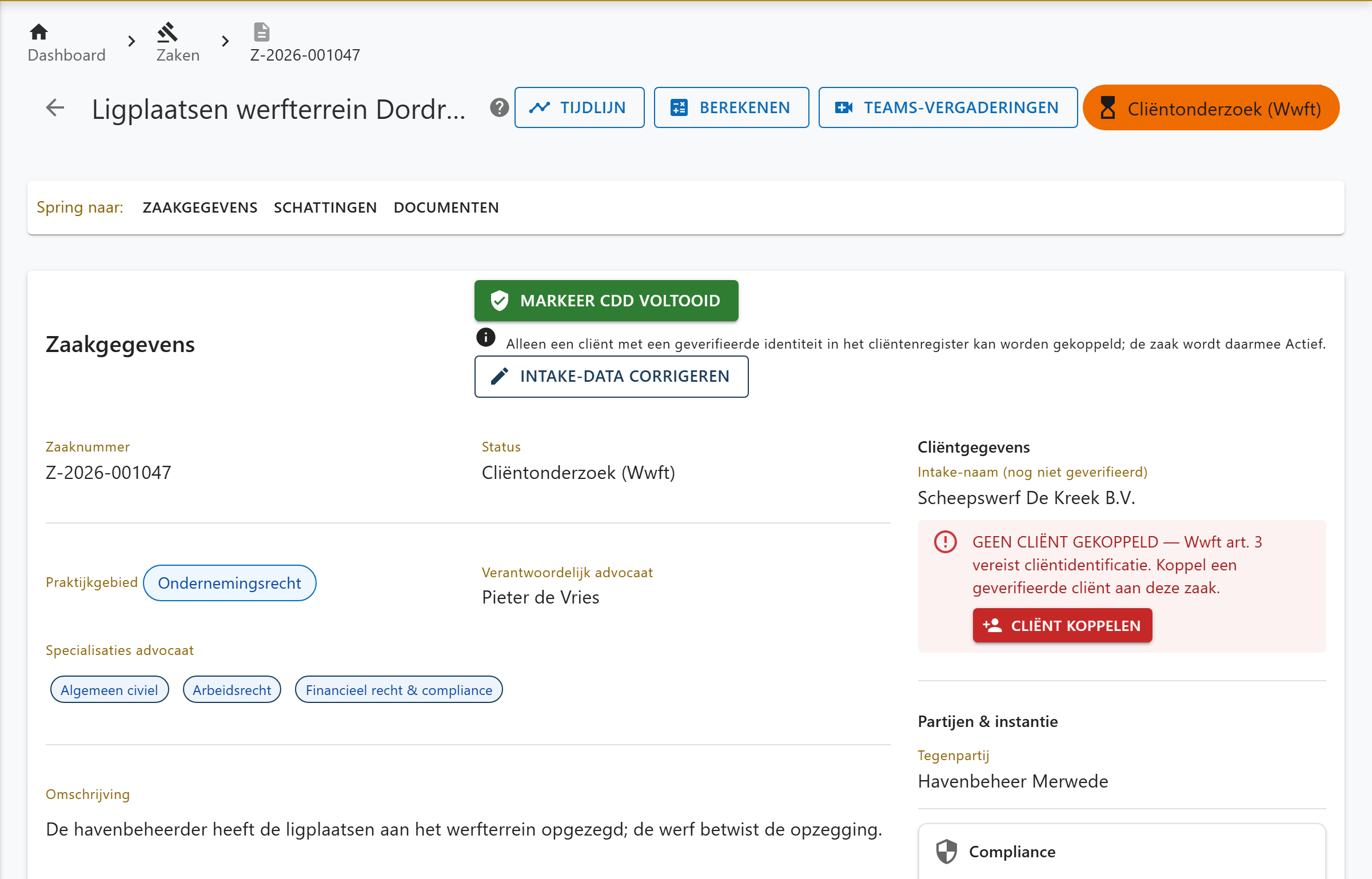Go to Dashboard via home icon
Image resolution: width=1372 pixels, height=879 pixels.
[39, 32]
